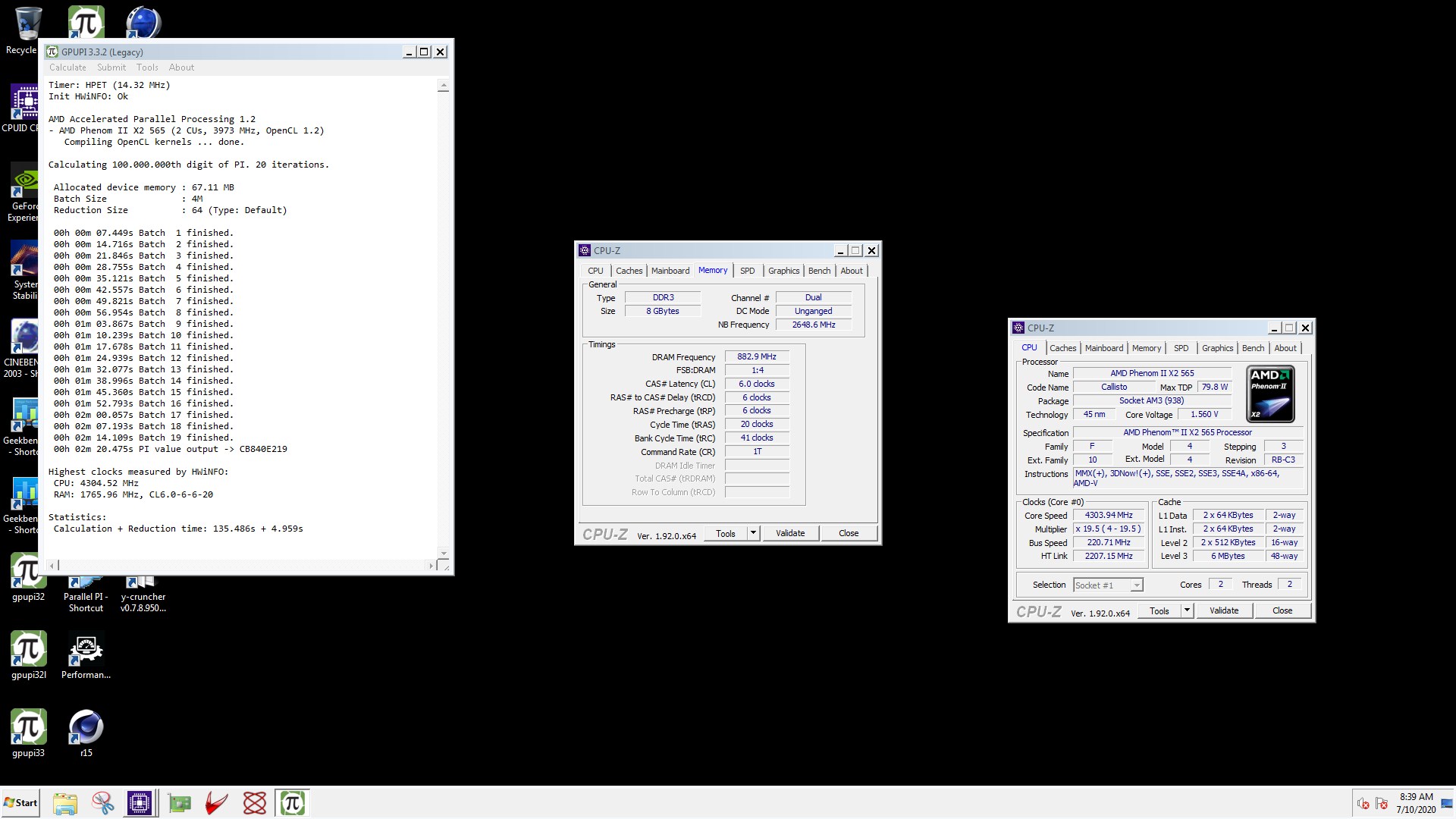Open the Calculate menu in GPUPI

coord(67,67)
